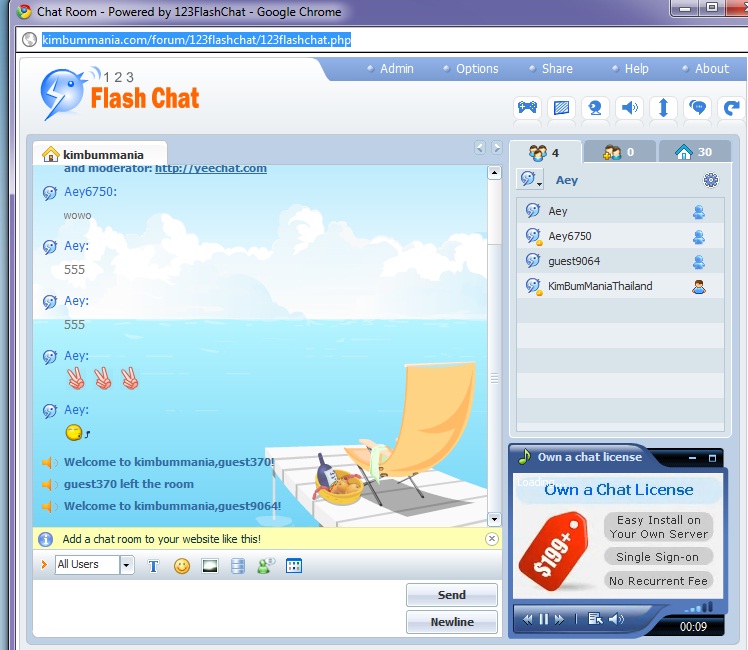Switch to the rooms tab showing 30
748x650 pixels.
pyautogui.click(x=695, y=153)
